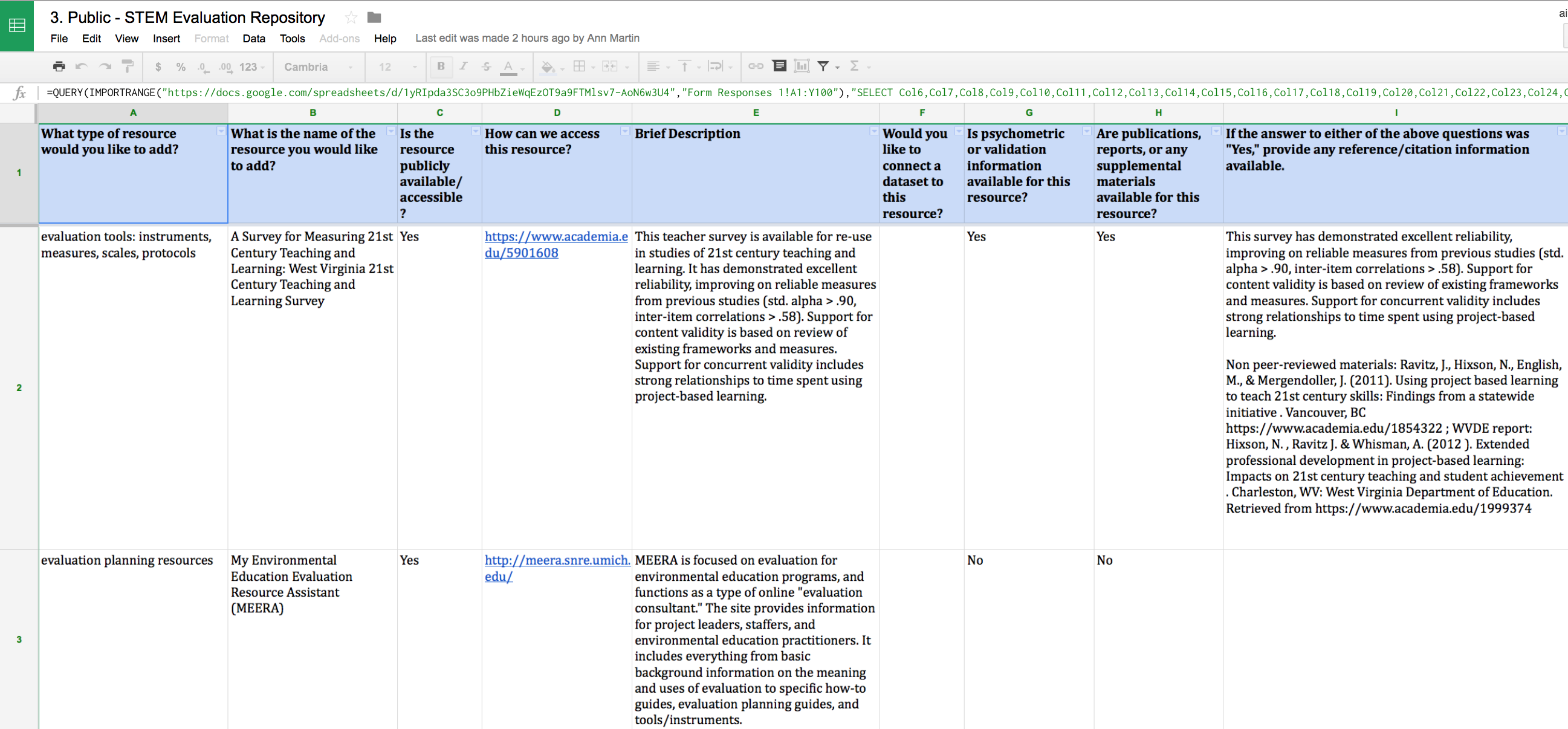Click the vertical align icon
1568x729 pixels.
coord(684,66)
